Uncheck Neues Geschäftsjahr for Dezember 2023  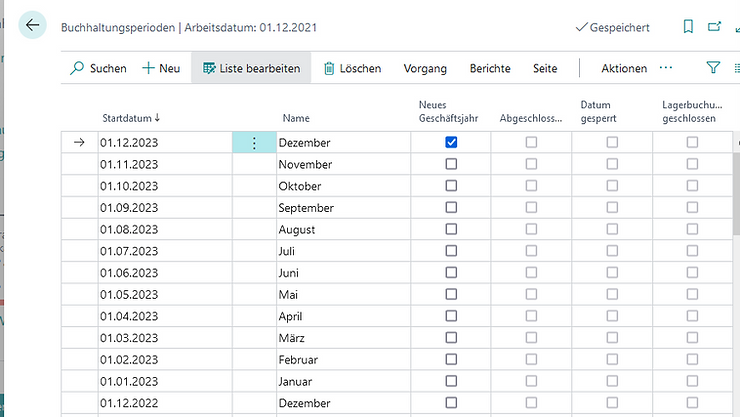click(451, 143)
